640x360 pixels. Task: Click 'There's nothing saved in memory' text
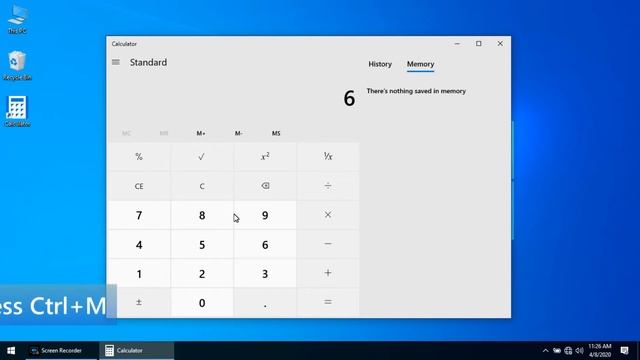click(x=416, y=91)
